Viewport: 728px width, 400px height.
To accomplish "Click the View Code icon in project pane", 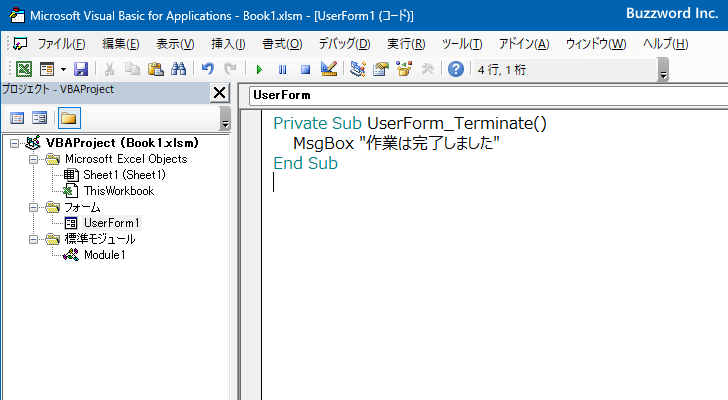I will click(17, 118).
